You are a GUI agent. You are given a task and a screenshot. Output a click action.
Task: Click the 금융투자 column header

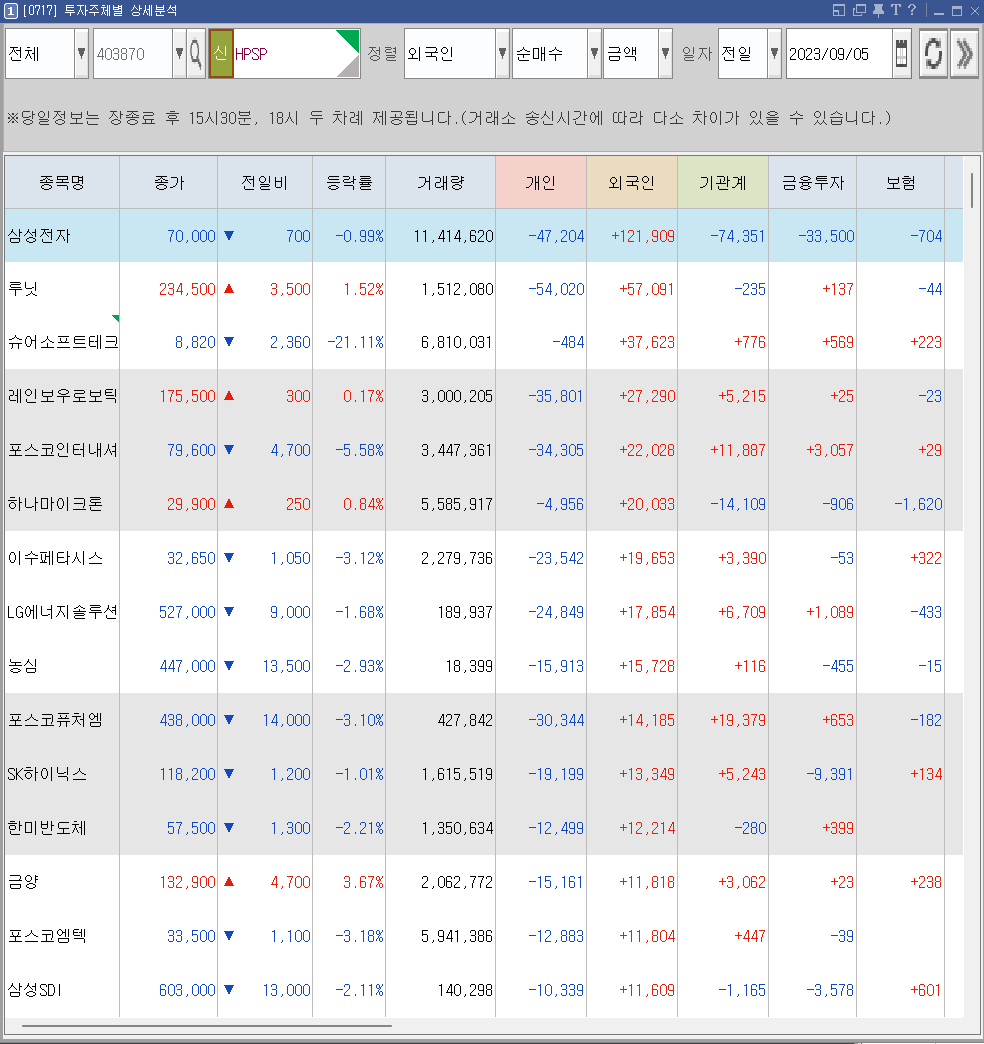813,182
